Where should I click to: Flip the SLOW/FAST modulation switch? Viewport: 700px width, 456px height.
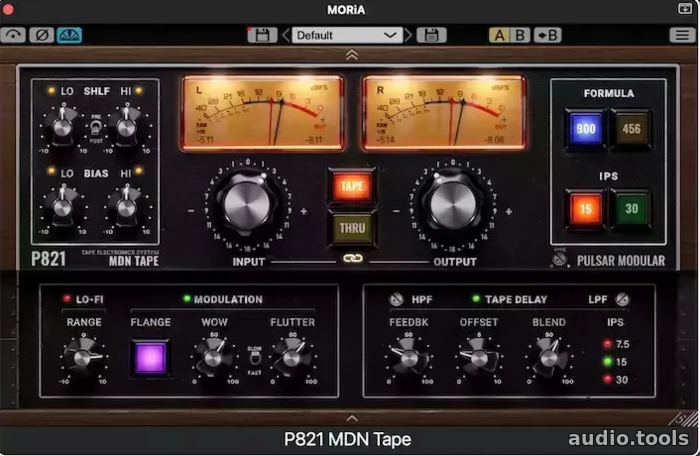[x=254, y=359]
